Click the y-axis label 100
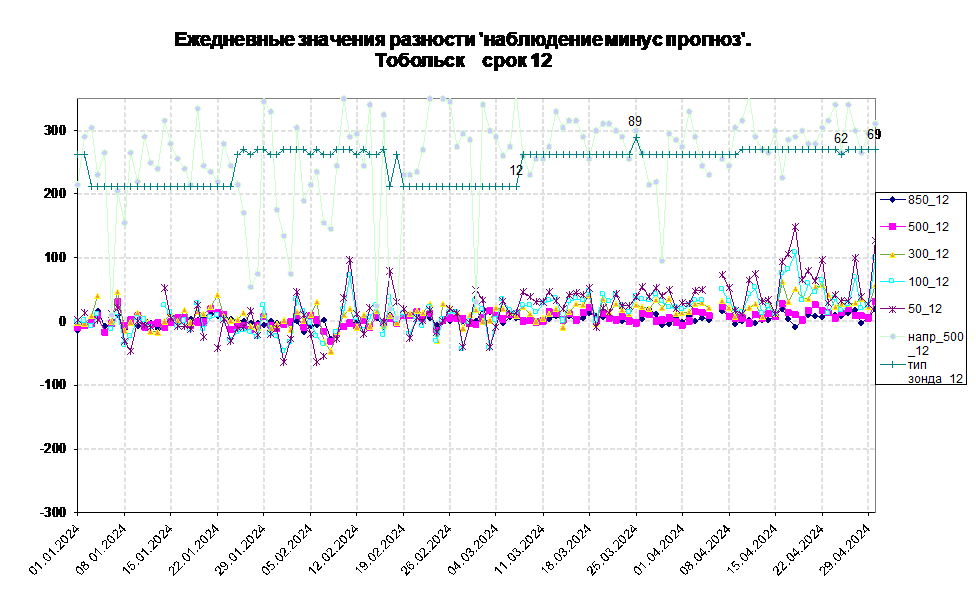The height and width of the screenshot is (599, 976). click(x=55, y=258)
